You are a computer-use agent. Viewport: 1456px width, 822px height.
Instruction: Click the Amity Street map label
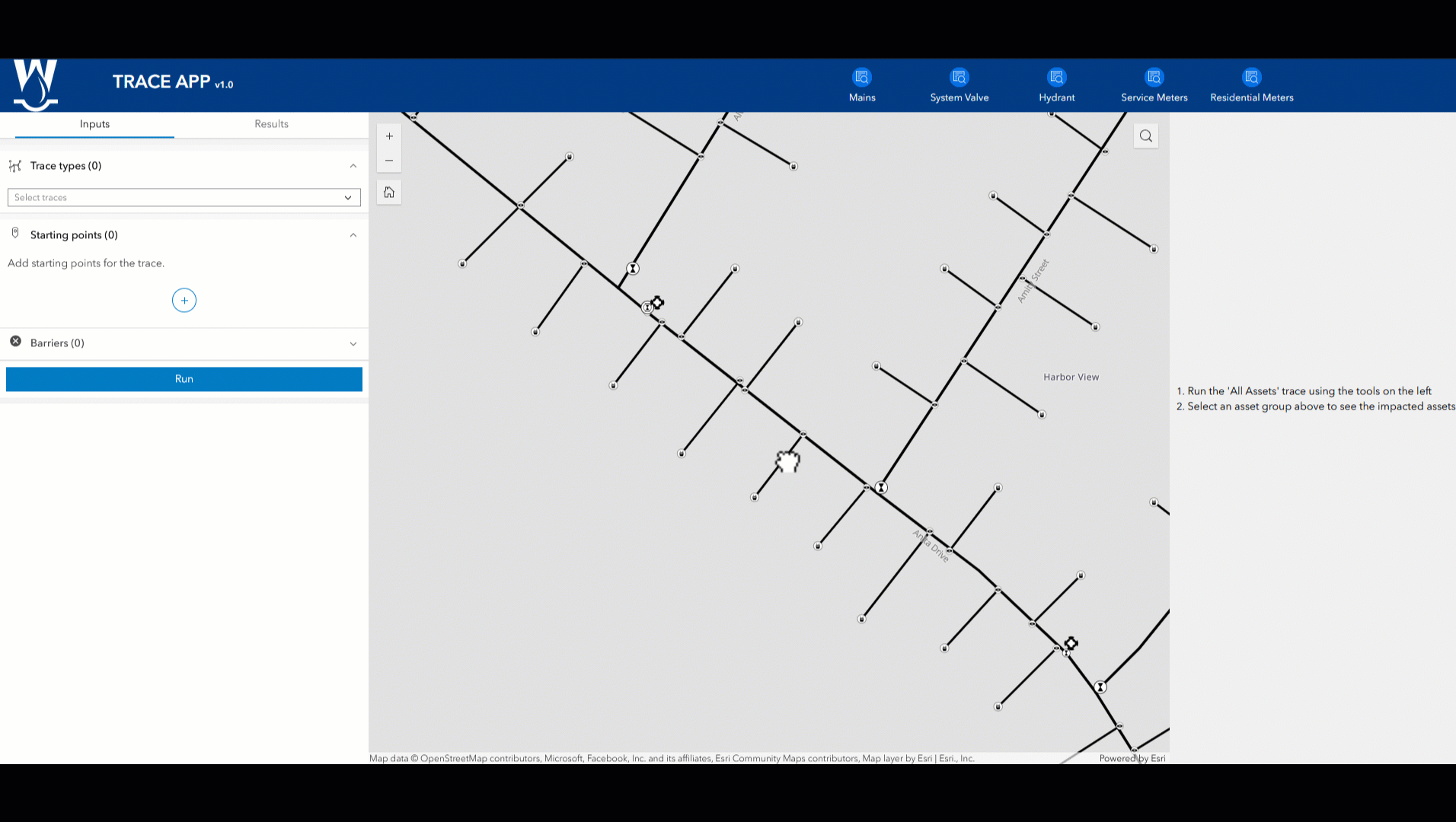1033,281
